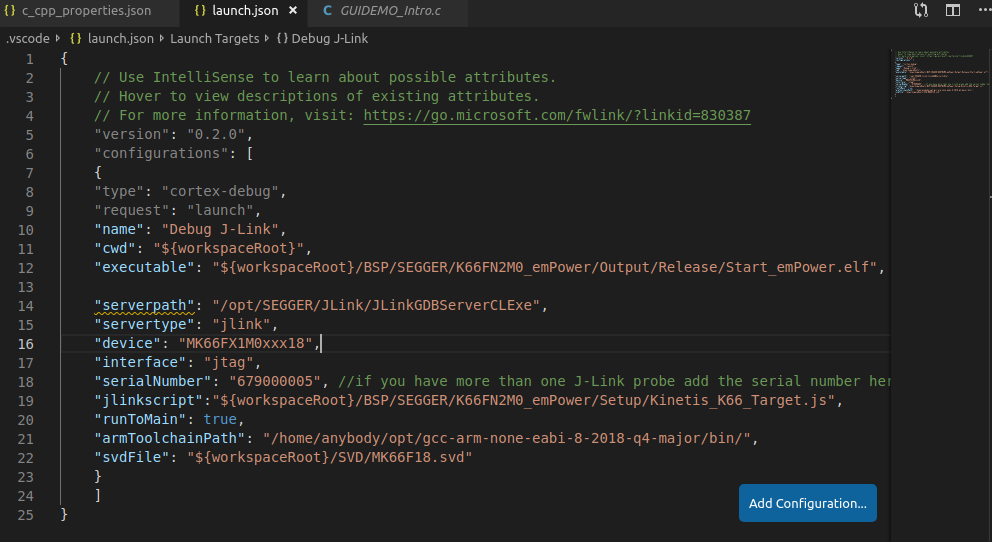992x542 pixels.
Task: Click the braces icon before launch.json breadcrumb
Action: 76,39
